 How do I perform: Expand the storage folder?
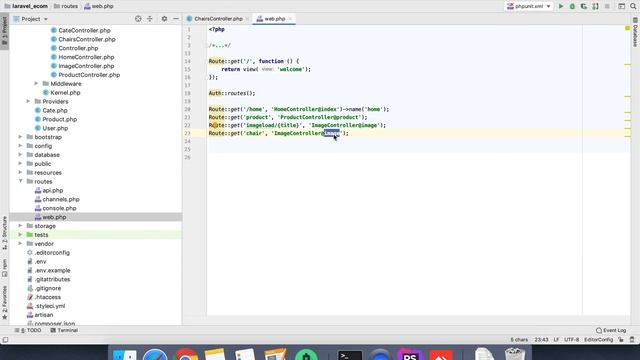[x=20, y=226]
